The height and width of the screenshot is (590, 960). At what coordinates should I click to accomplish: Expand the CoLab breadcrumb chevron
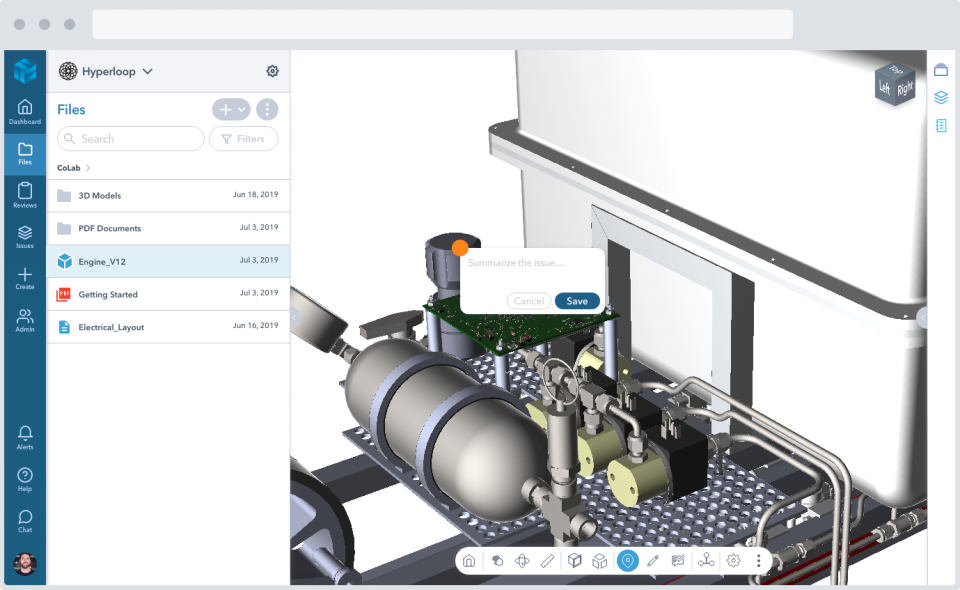tap(88, 168)
